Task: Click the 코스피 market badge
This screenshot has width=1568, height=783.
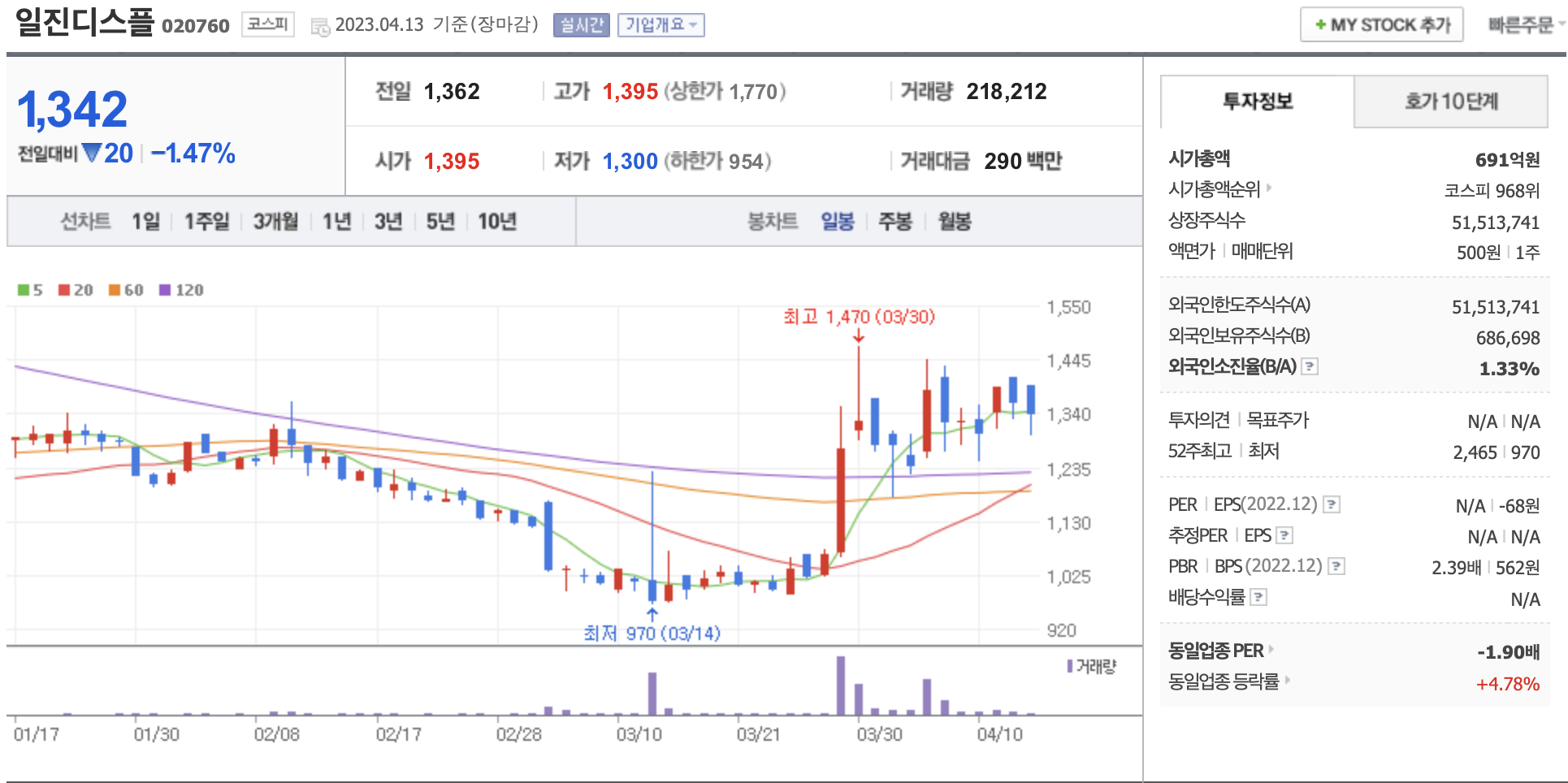Action: (267, 24)
